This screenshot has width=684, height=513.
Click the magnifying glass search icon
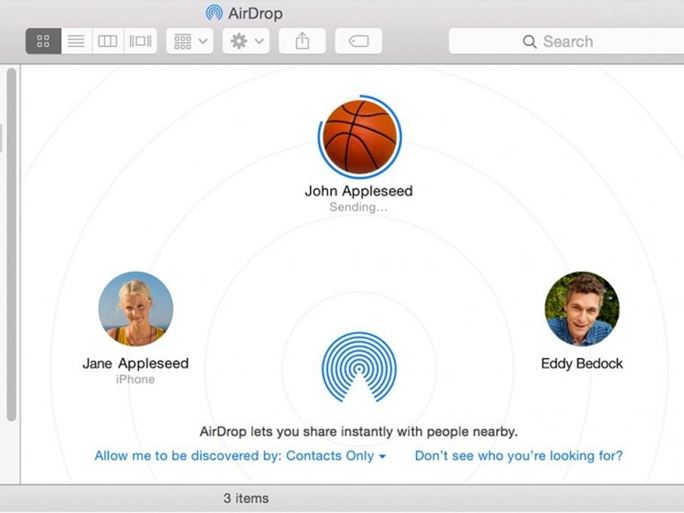coord(530,41)
